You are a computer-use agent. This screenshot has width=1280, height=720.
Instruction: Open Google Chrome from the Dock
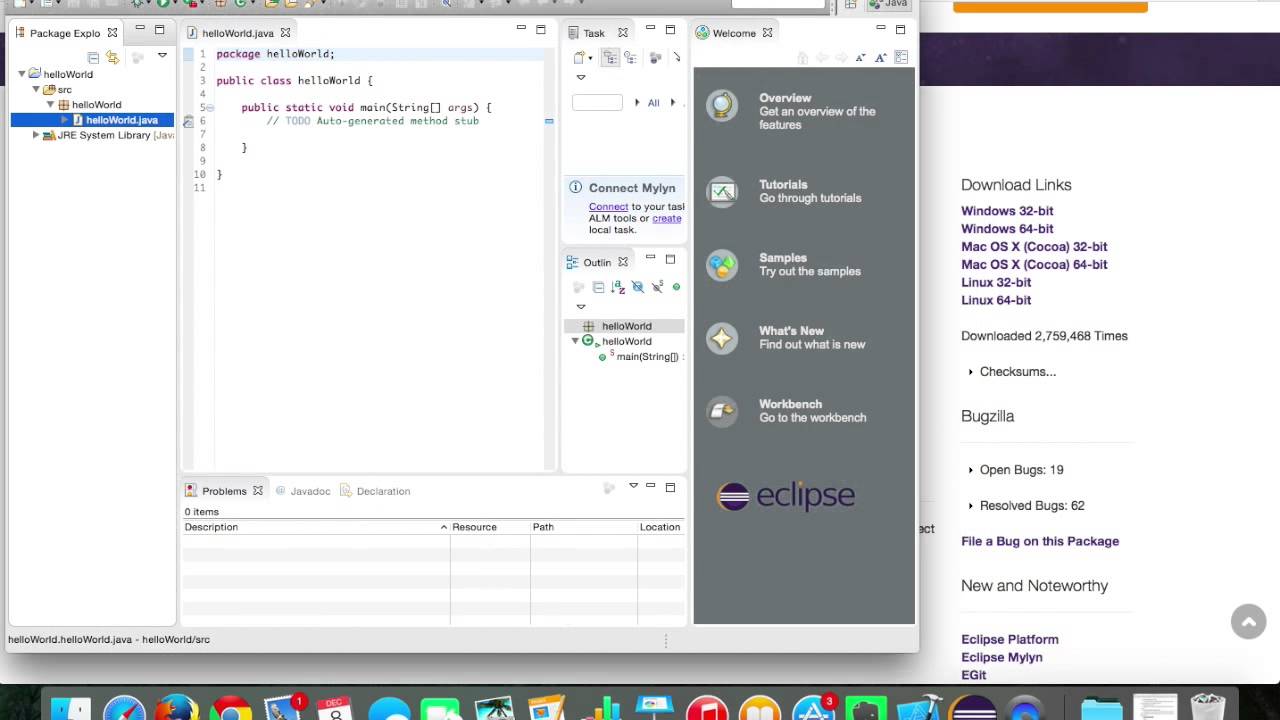pyautogui.click(x=230, y=707)
